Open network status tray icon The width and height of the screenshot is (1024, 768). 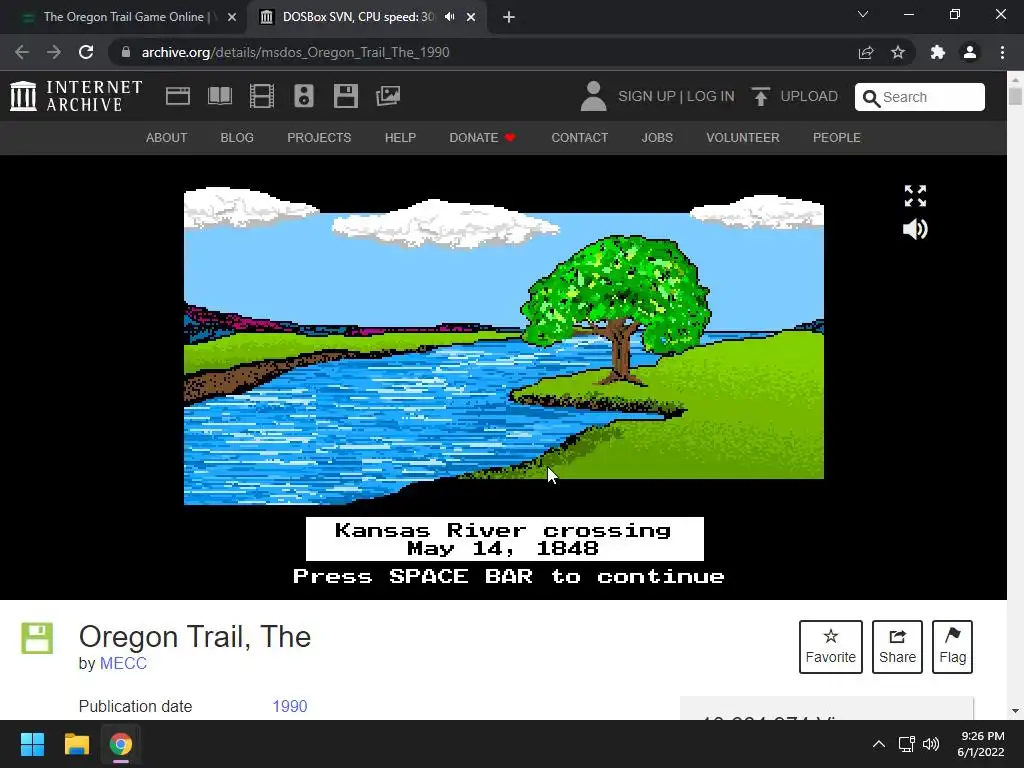click(x=906, y=744)
